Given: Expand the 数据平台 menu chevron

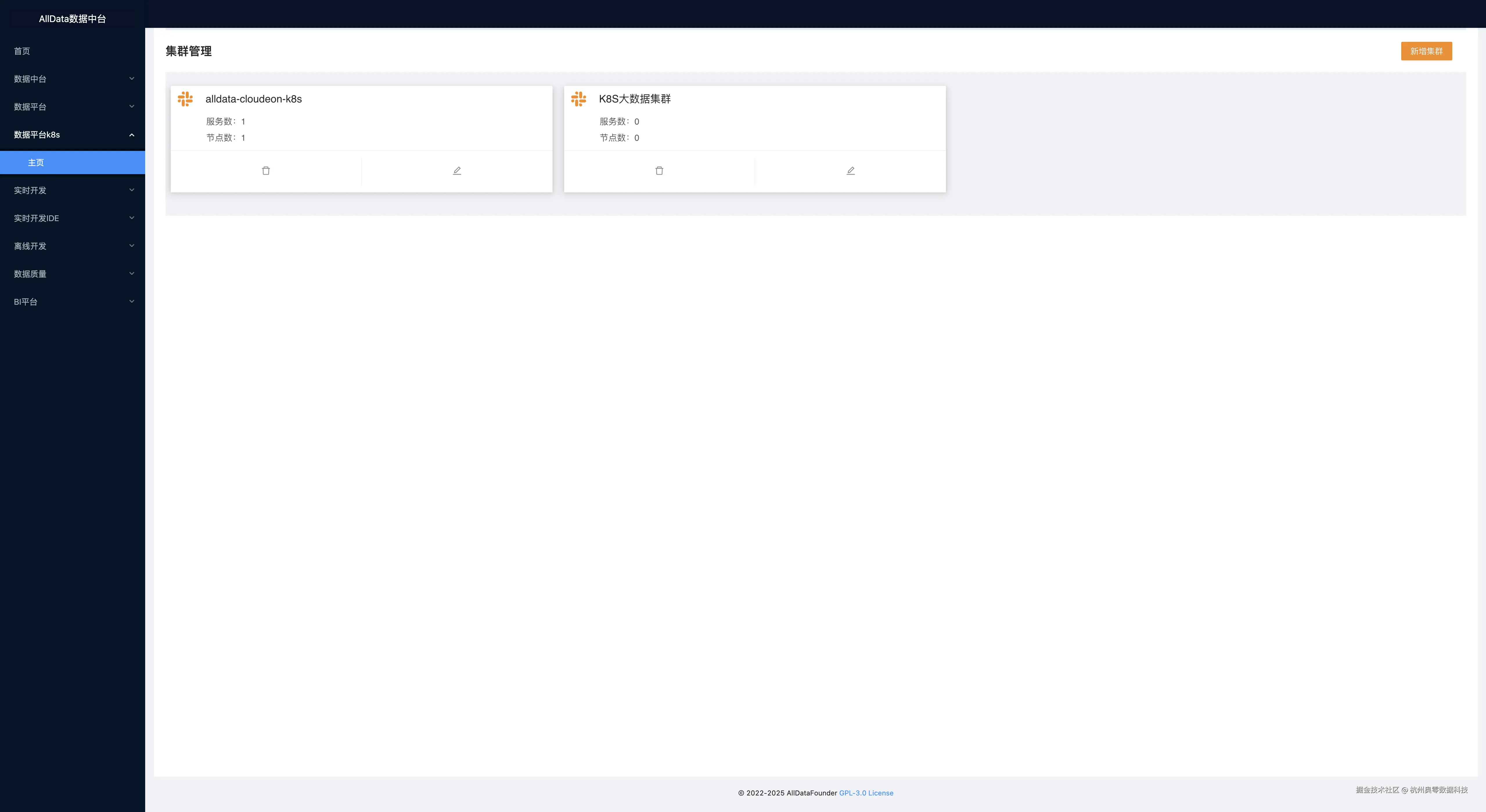Looking at the screenshot, I should click(x=132, y=107).
